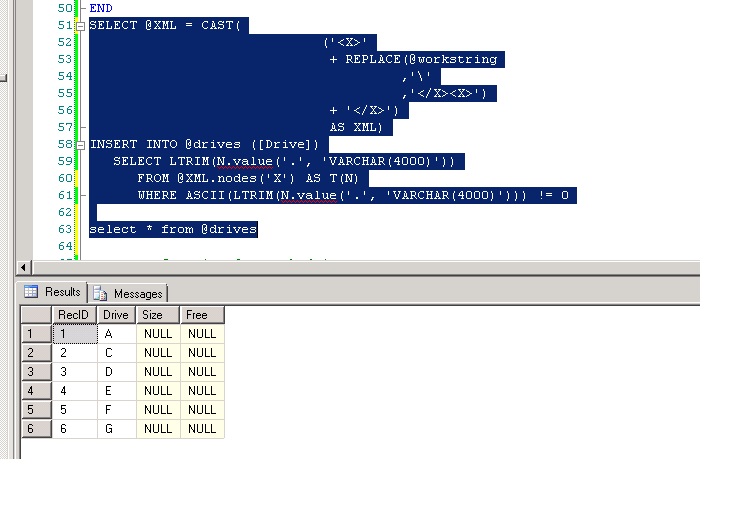739x515 pixels.
Task: Click line number 58 in gutter
Action: click(65, 144)
